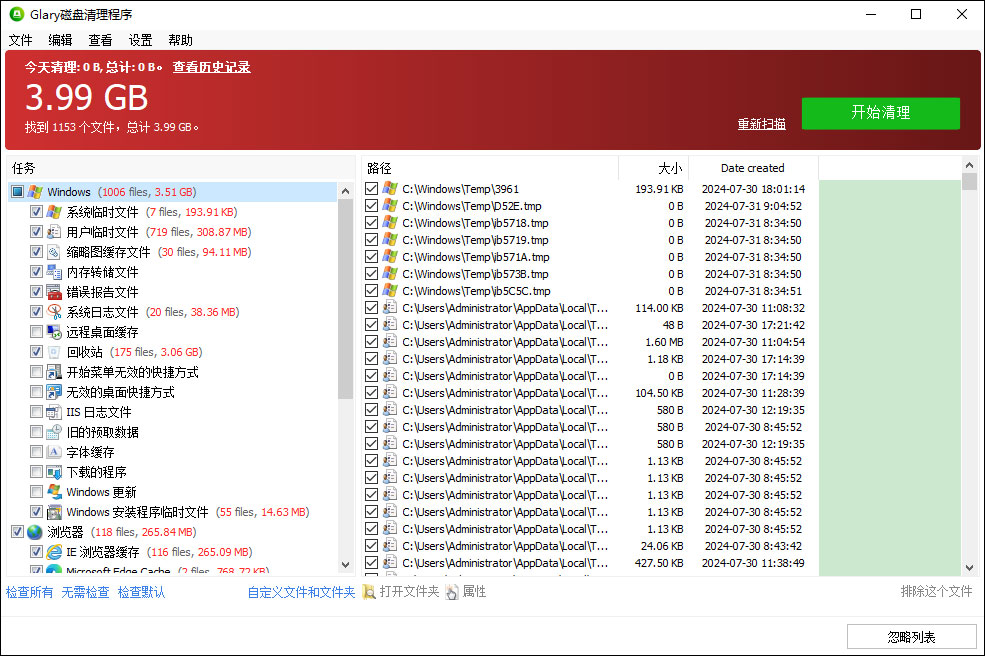Click the 无需检查 link
Screen dimensions: 985x656
click(85, 593)
